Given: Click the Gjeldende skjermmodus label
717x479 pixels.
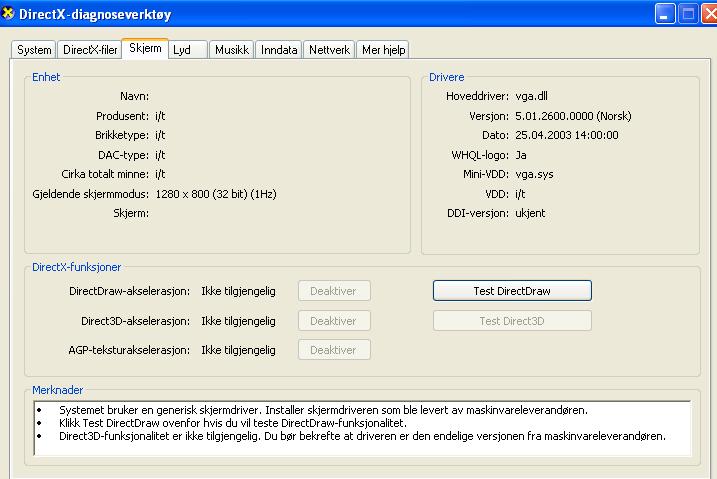Looking at the screenshot, I should (91, 194).
